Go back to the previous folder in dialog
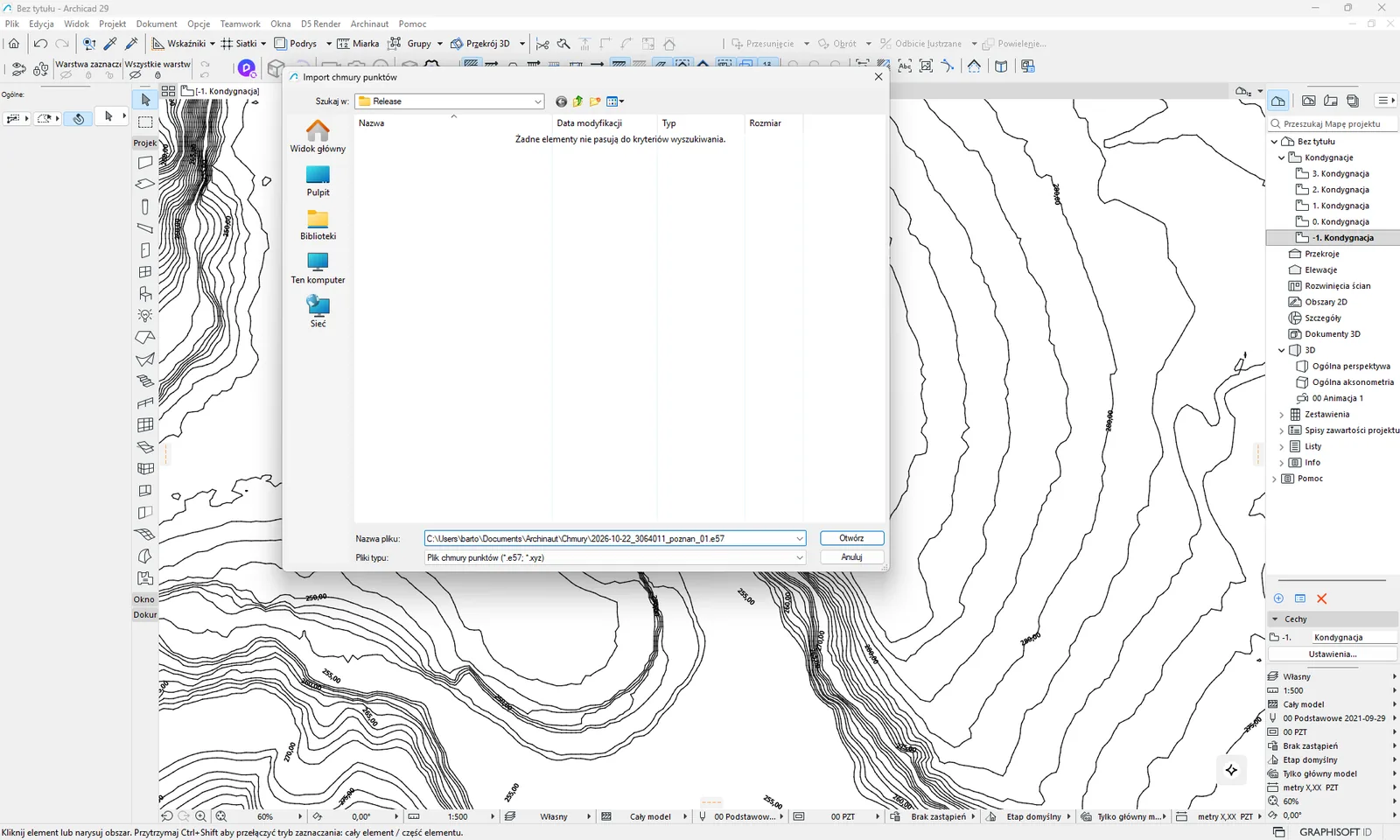Viewport: 1400px width, 840px height. click(561, 101)
